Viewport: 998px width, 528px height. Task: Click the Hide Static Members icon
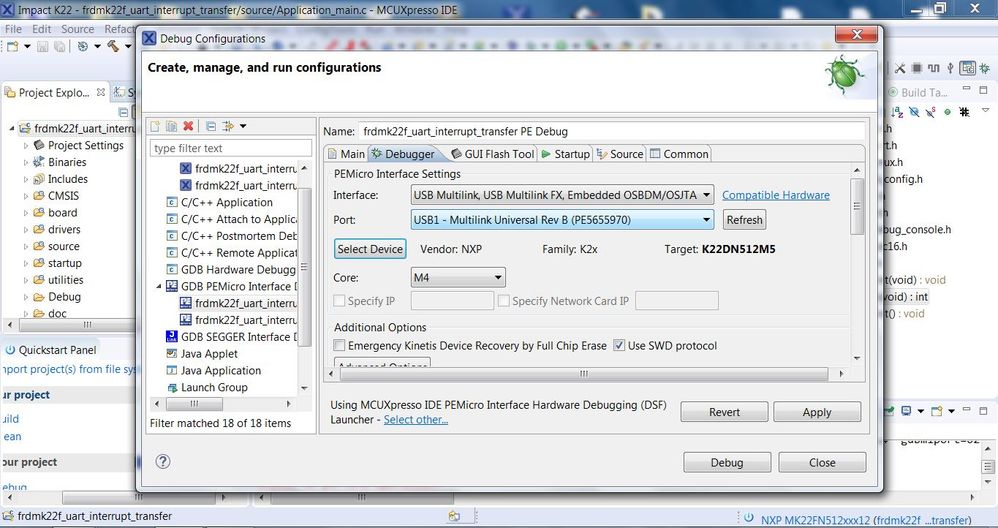pos(931,112)
